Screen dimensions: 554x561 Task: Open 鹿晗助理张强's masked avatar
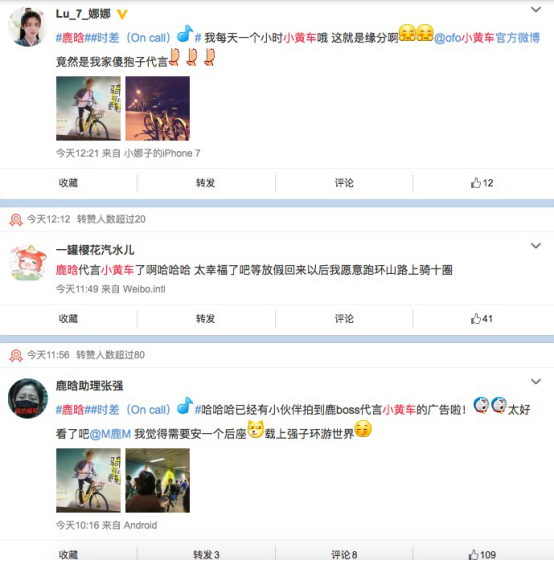pos(28,398)
